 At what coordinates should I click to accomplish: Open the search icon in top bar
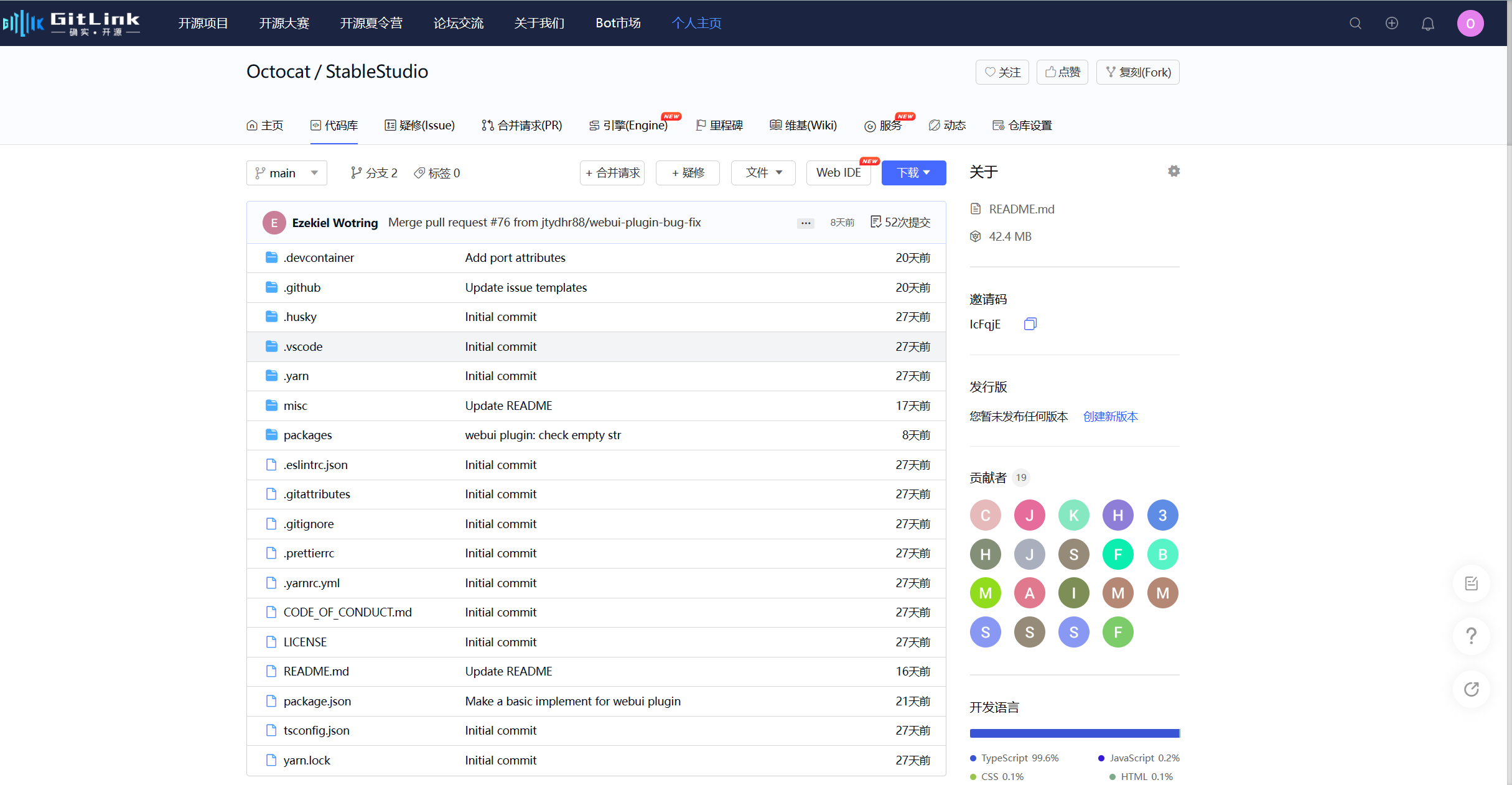tap(1355, 24)
